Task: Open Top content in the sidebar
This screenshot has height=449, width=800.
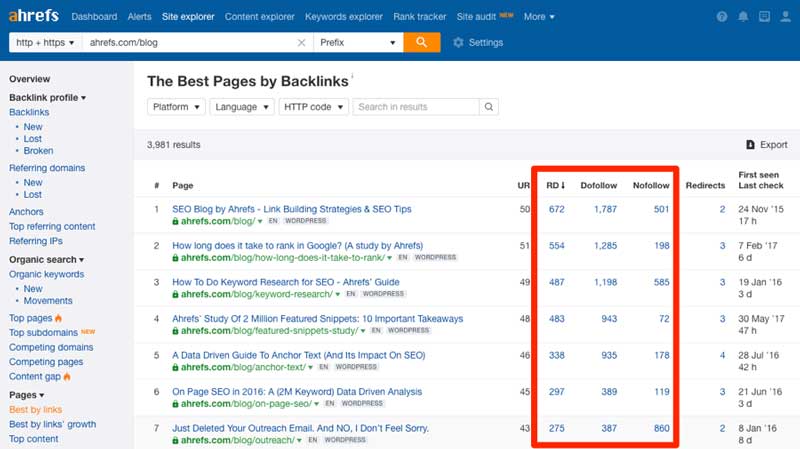Action: pyautogui.click(x=34, y=439)
